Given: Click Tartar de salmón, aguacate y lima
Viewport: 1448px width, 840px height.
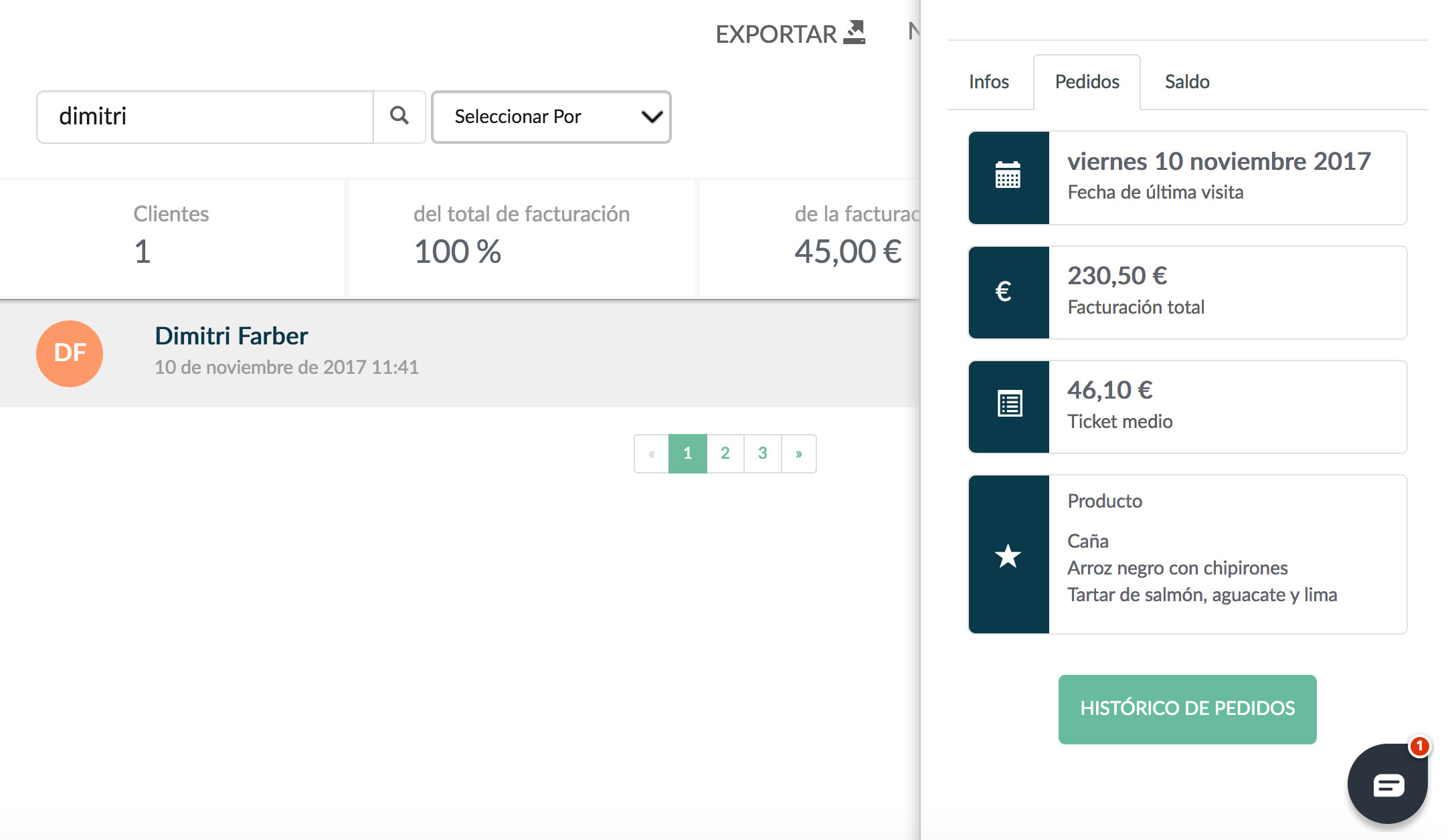Looking at the screenshot, I should click(x=1202, y=595).
